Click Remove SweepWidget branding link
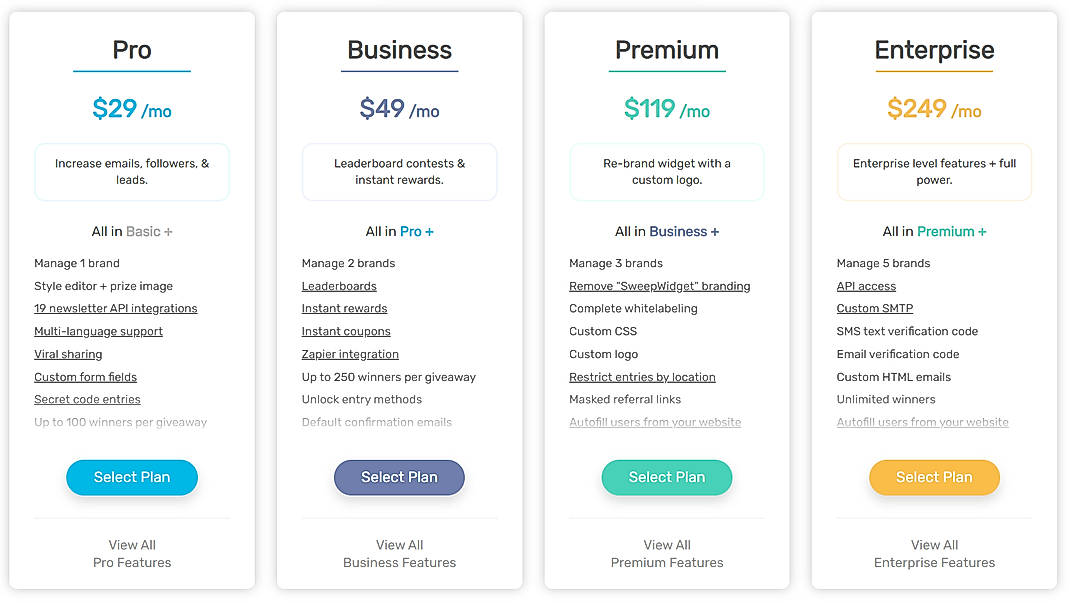 pos(659,285)
